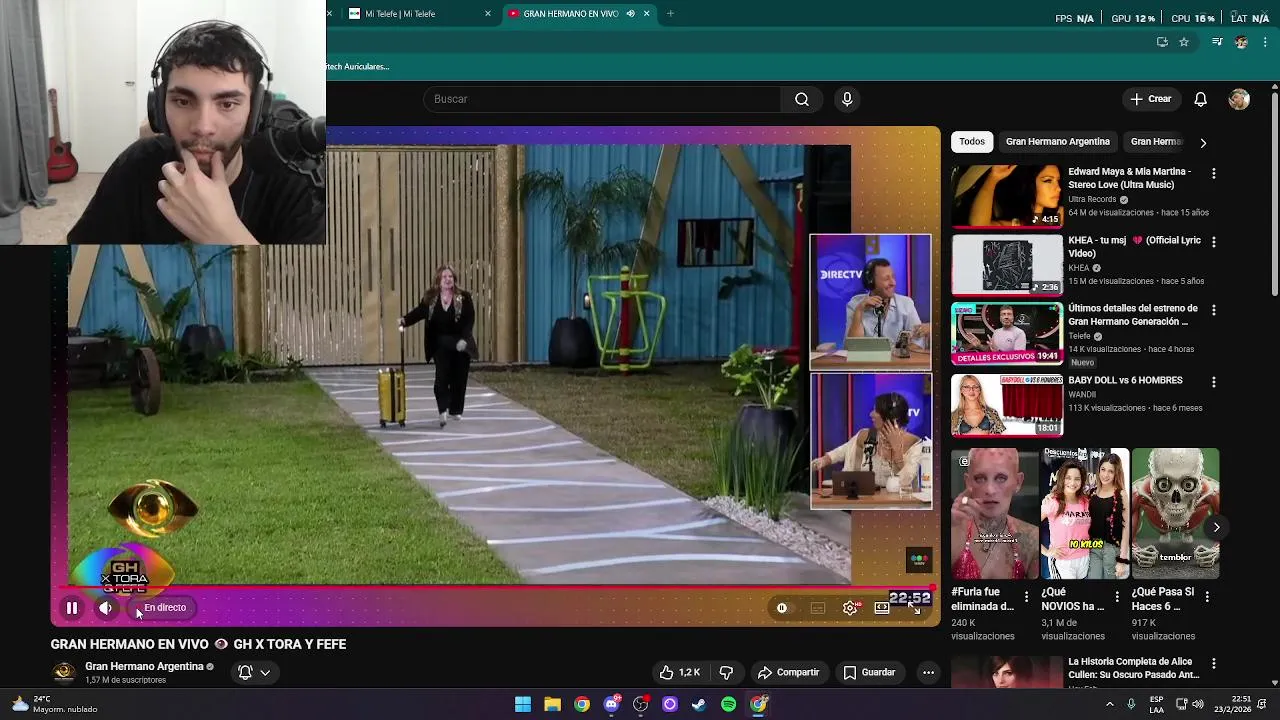Open options for Alice Cullen video

tap(1214, 664)
